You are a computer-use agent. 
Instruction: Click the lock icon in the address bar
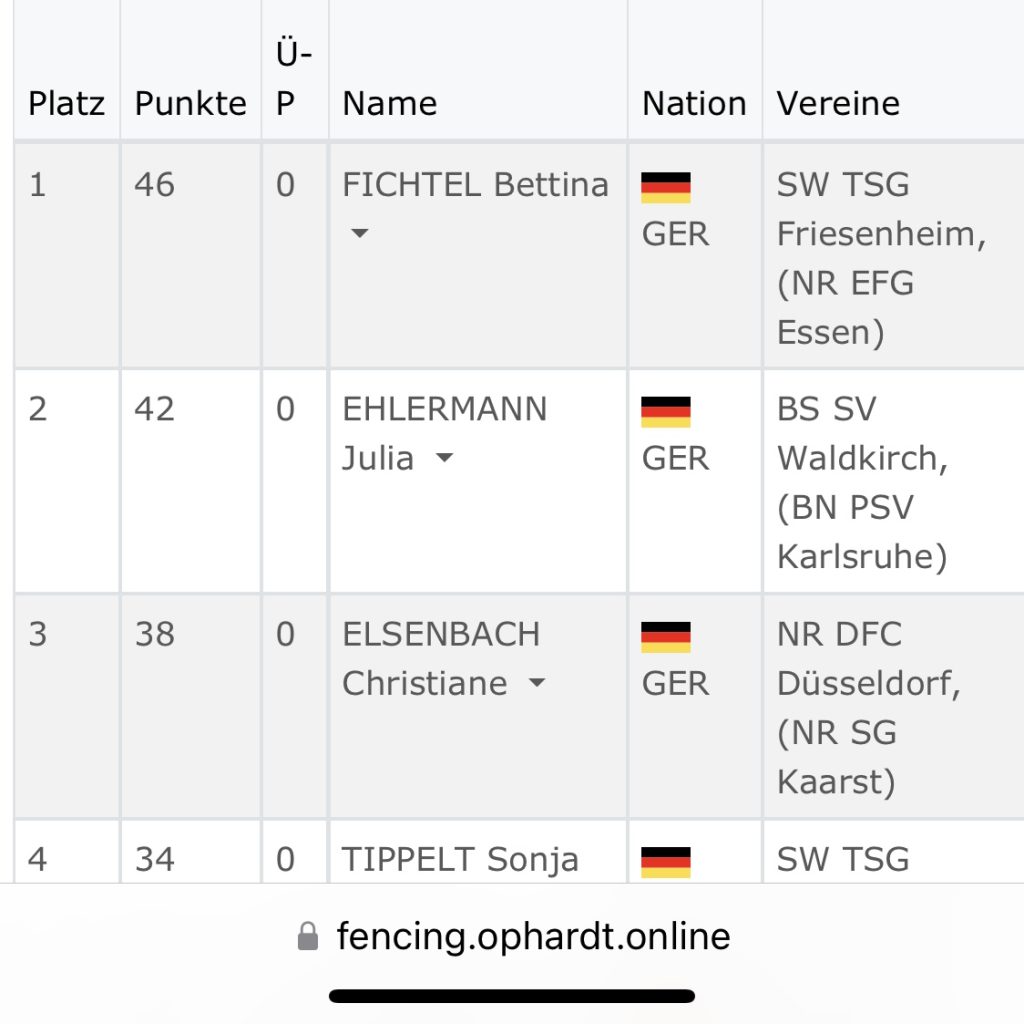point(308,936)
